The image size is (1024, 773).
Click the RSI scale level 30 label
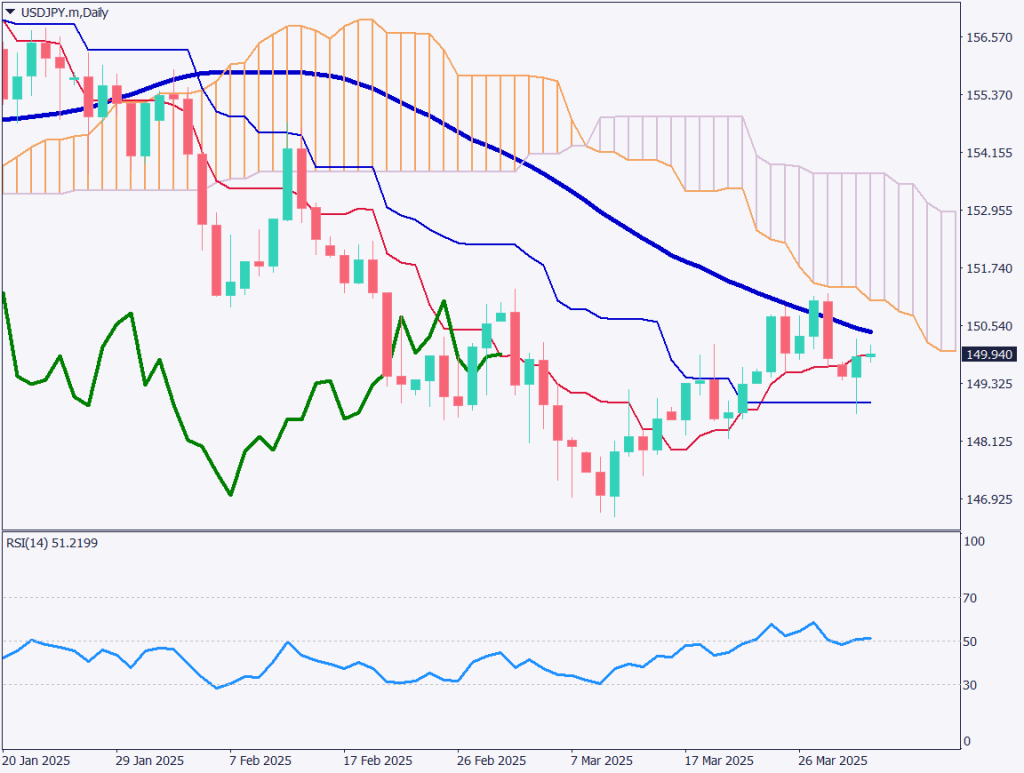pos(972,685)
